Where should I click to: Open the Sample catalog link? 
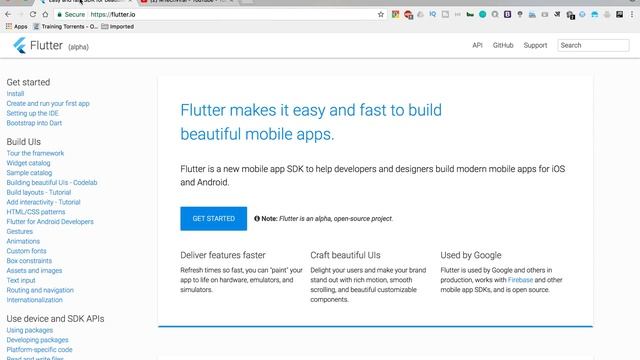[x=29, y=173]
